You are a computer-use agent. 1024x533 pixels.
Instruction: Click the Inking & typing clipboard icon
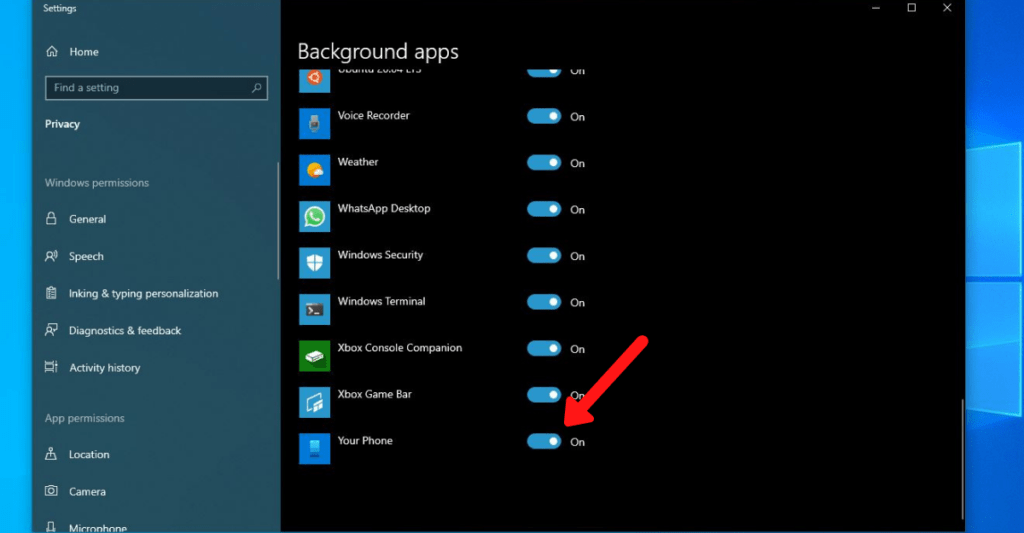(x=51, y=293)
